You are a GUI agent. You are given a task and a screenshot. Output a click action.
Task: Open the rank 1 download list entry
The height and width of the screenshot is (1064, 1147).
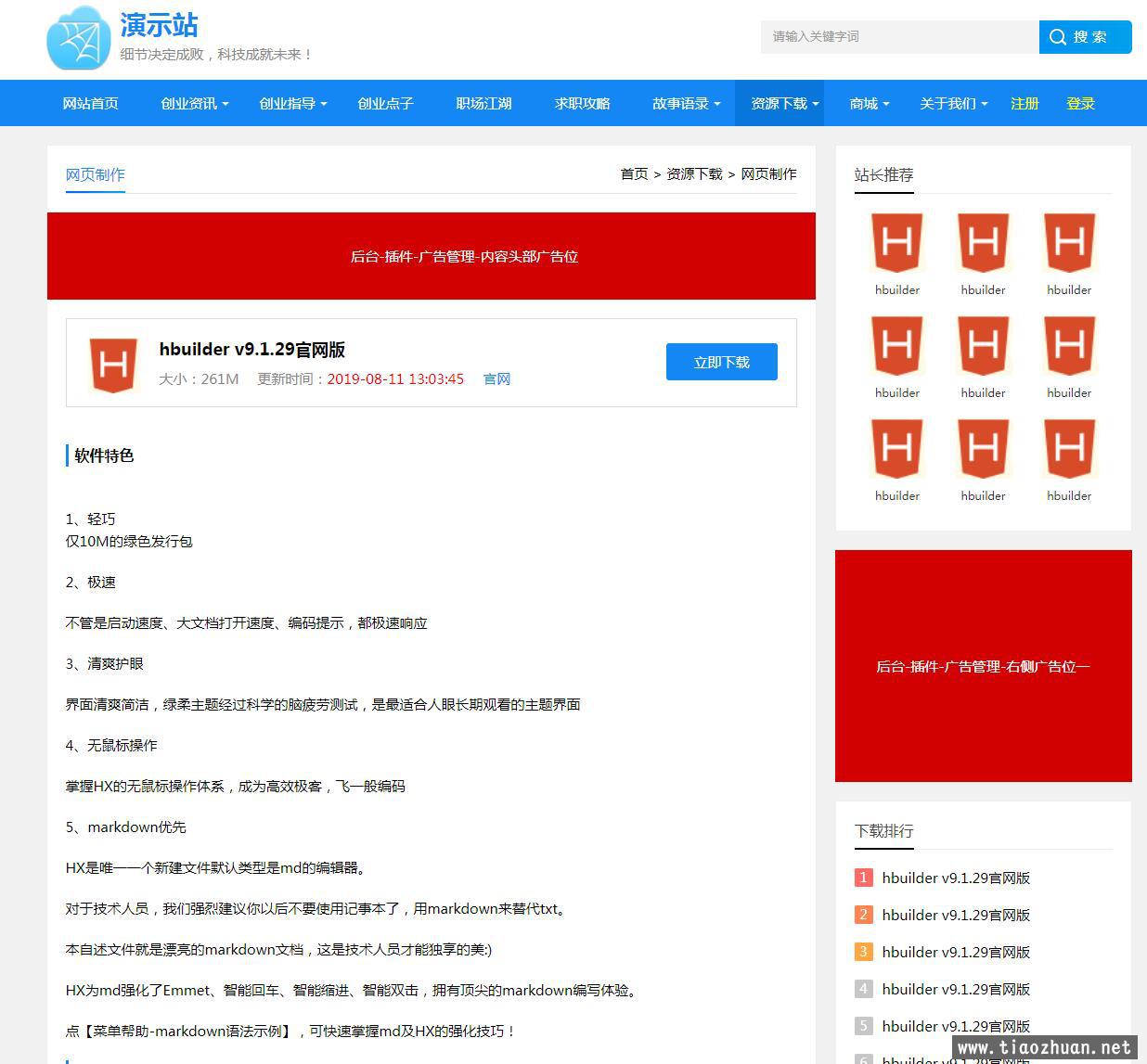tap(956, 878)
